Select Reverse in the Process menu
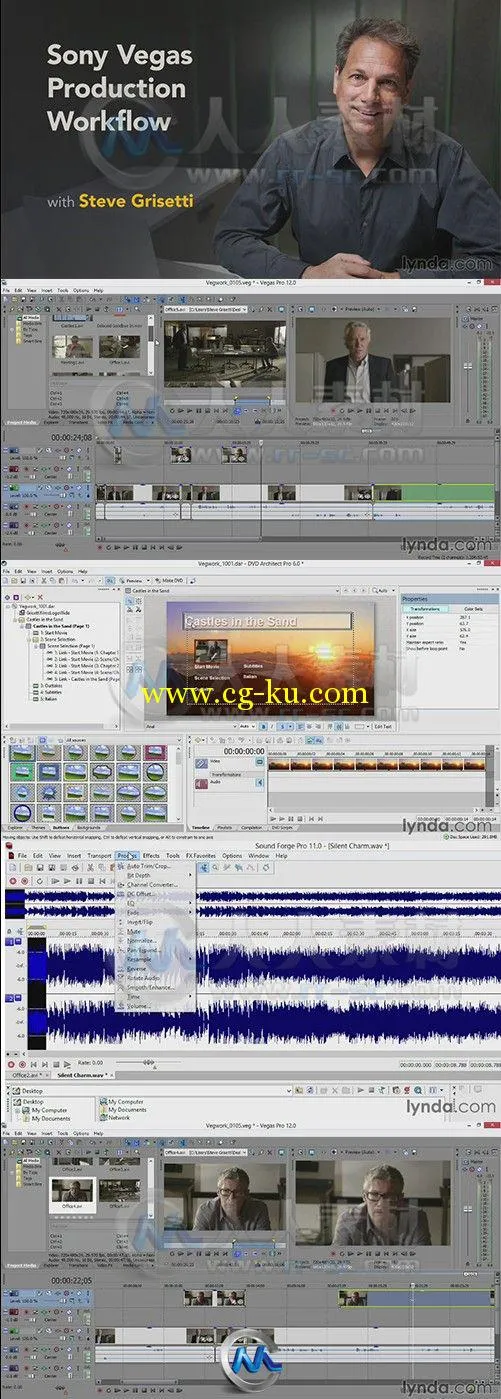501x1399 pixels. point(137,969)
